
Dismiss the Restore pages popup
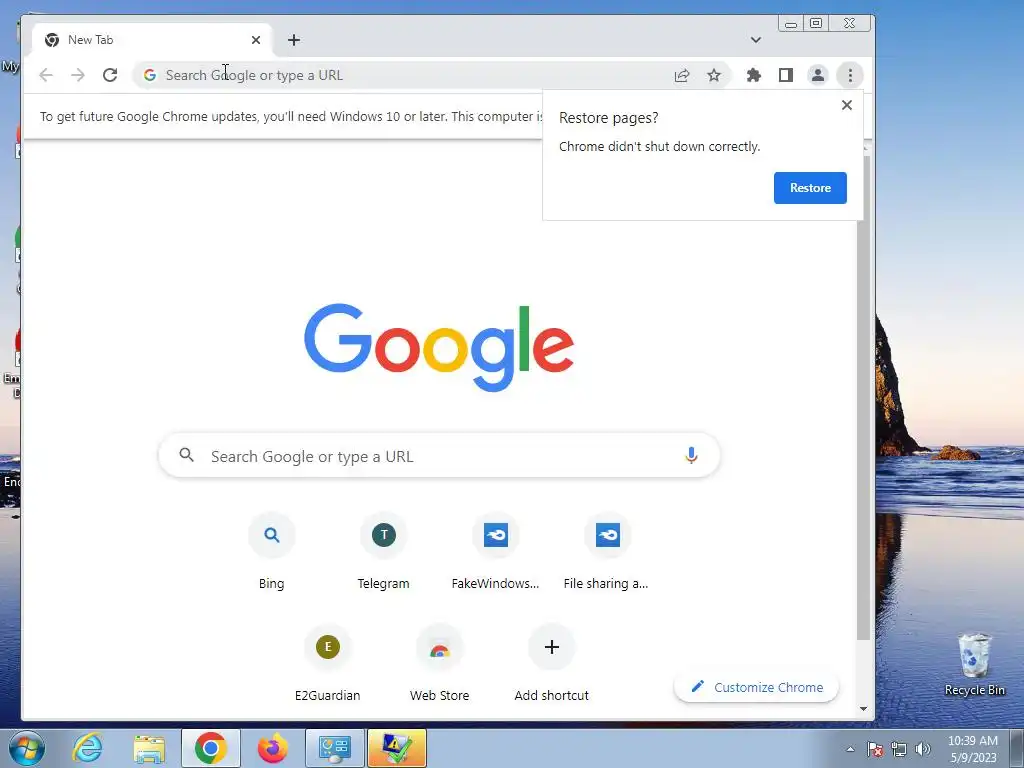pos(846,105)
